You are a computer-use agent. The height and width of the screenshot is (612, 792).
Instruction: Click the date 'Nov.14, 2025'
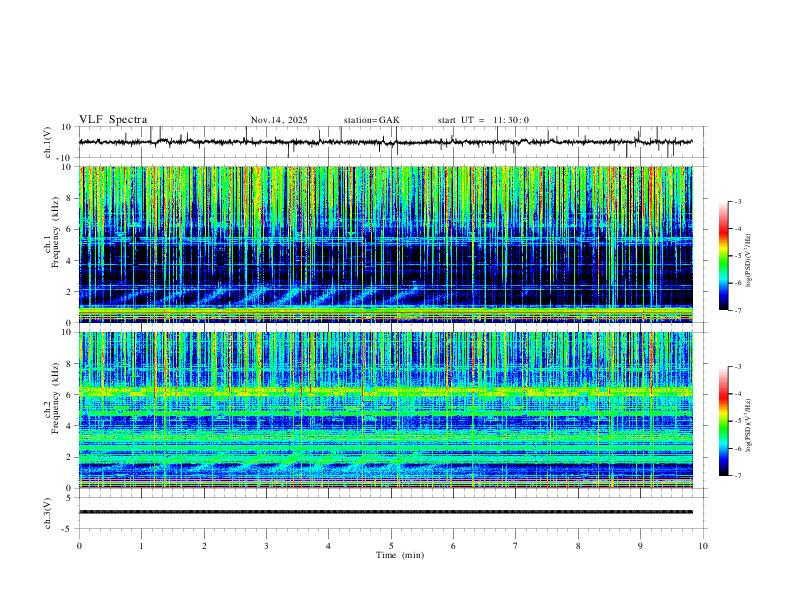[279, 120]
